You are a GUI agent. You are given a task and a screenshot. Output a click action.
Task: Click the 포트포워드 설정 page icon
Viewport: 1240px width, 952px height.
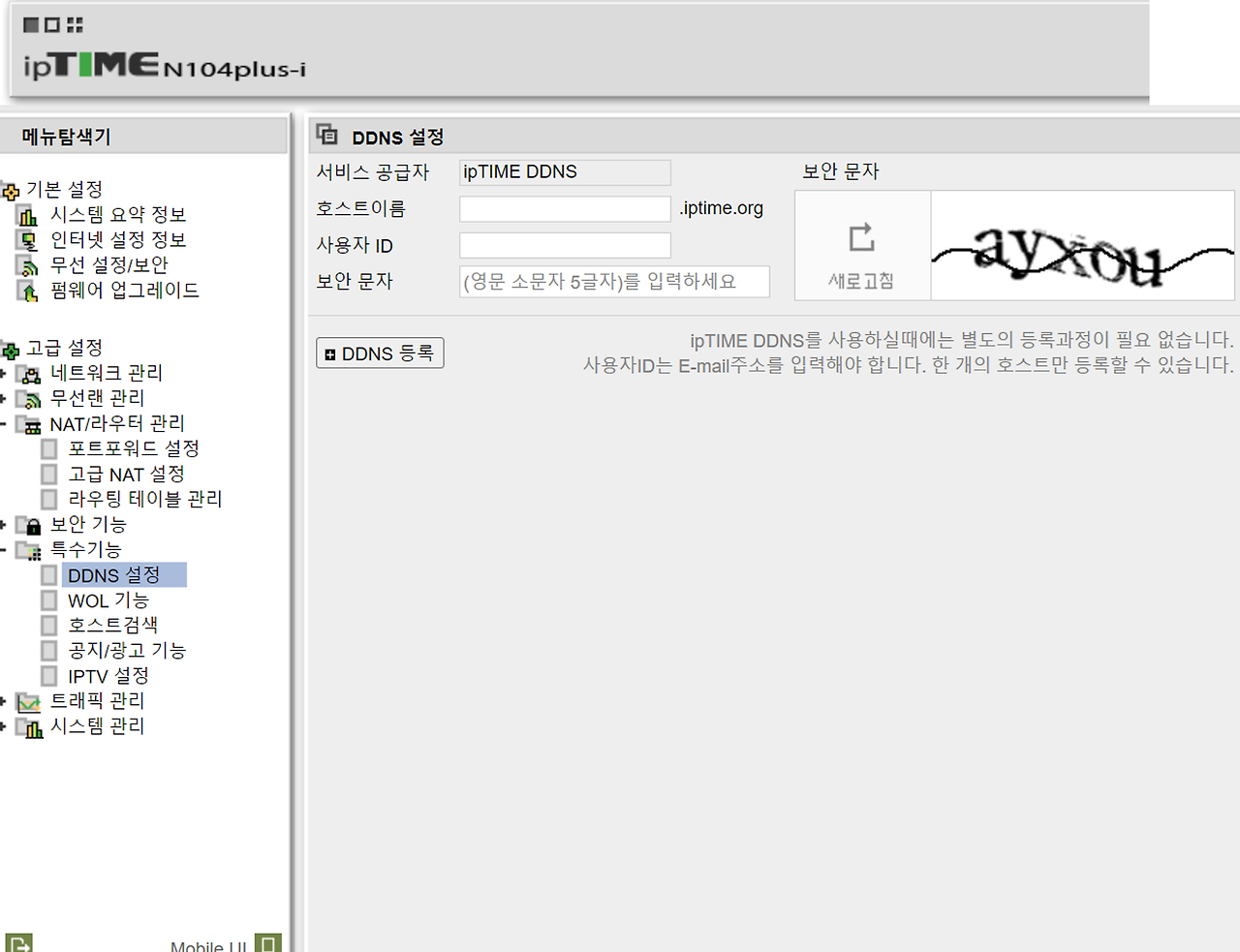click(49, 448)
